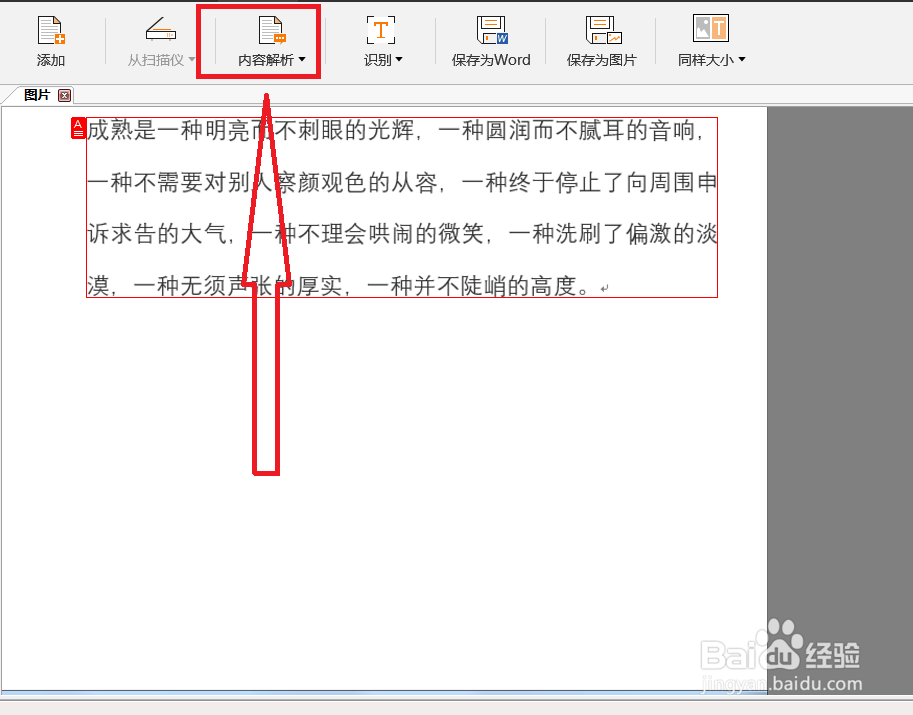Click the red A text-block marker
This screenshot has height=715, width=913.
[78, 128]
